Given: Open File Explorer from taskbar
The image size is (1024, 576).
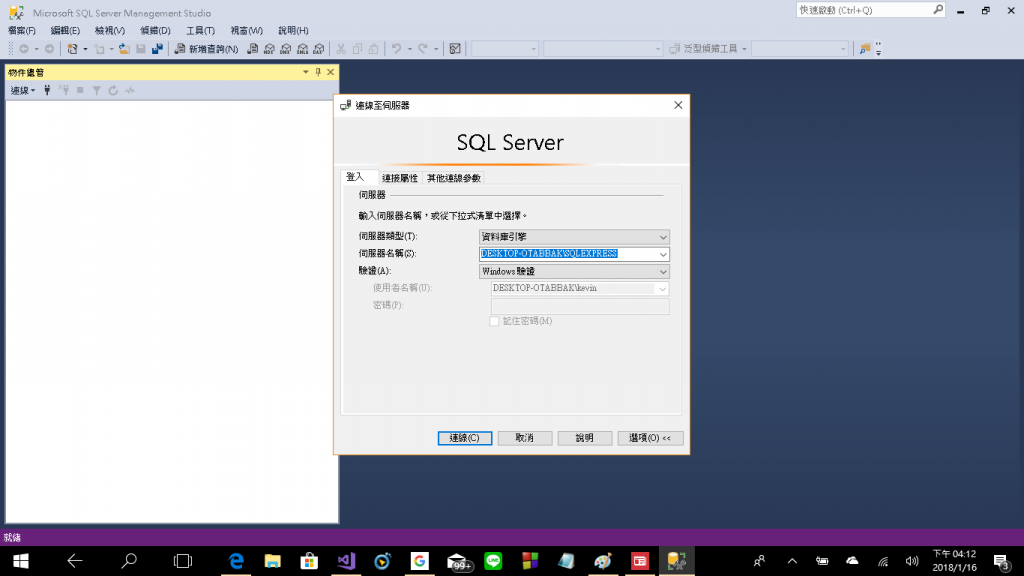Looking at the screenshot, I should [272, 561].
